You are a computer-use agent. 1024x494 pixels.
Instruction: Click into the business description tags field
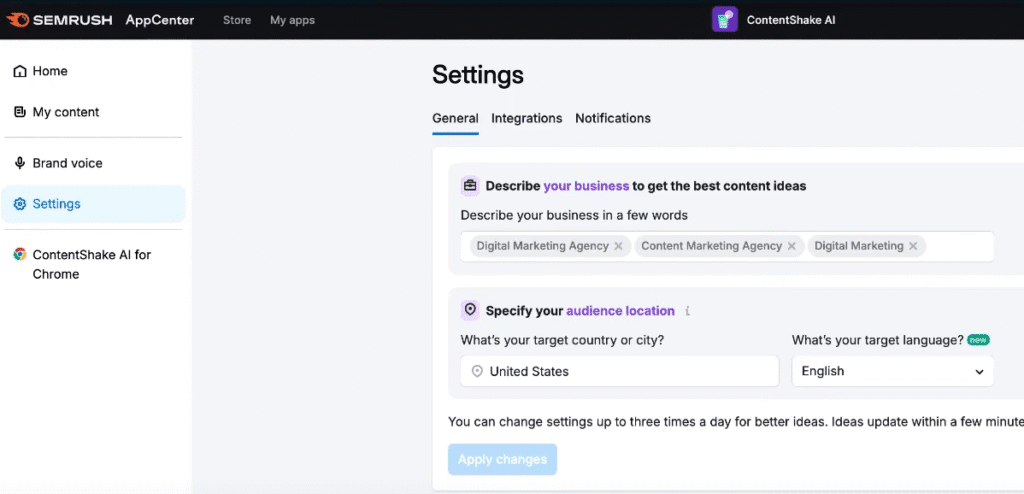click(727, 246)
